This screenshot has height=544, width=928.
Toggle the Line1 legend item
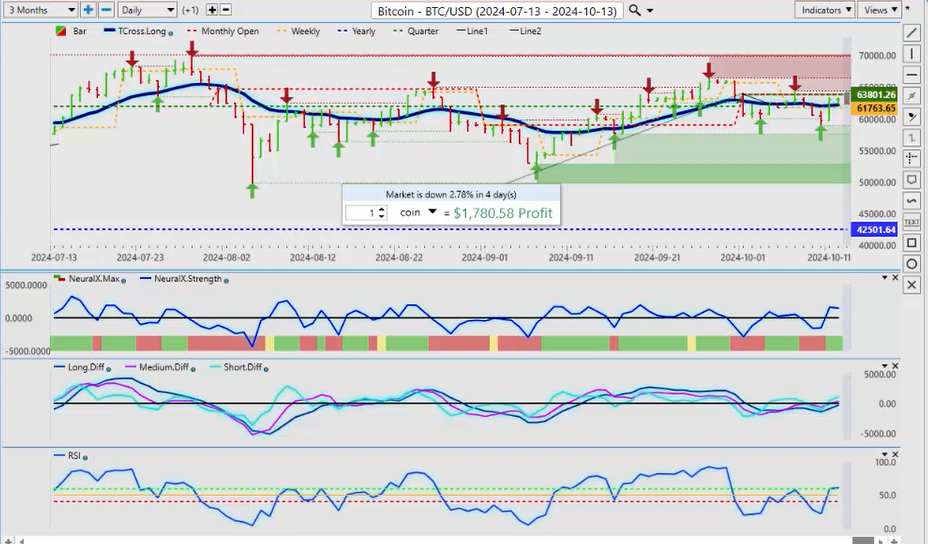(x=472, y=31)
